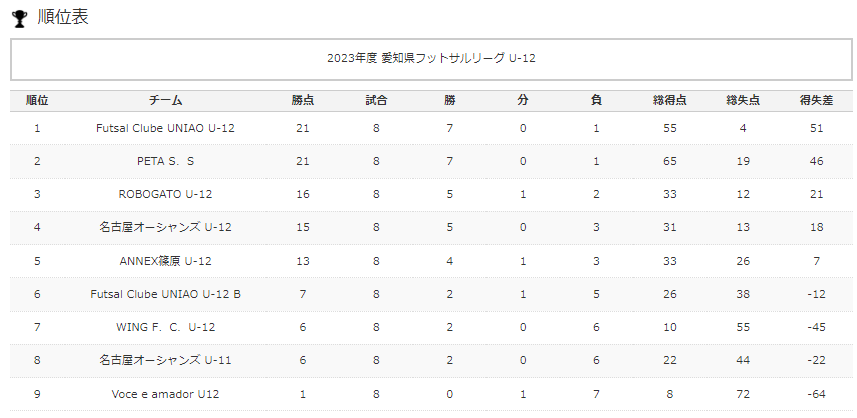Viewport: 857px width, 418px height.
Task: Click the 名古屋オーシャンズ U-12 team name
Action: pyautogui.click(x=165, y=227)
